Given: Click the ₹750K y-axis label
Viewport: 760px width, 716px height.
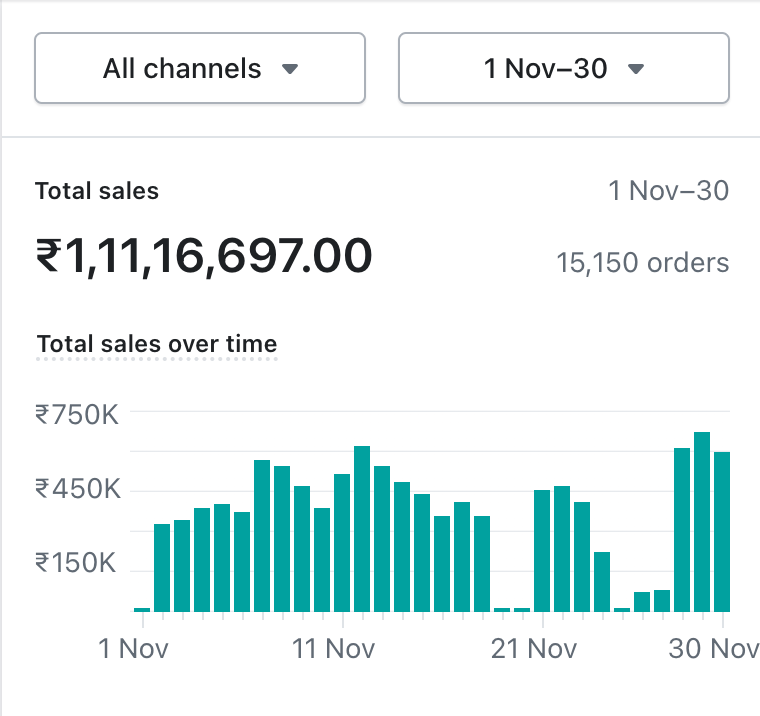Looking at the screenshot, I should click(77, 414).
